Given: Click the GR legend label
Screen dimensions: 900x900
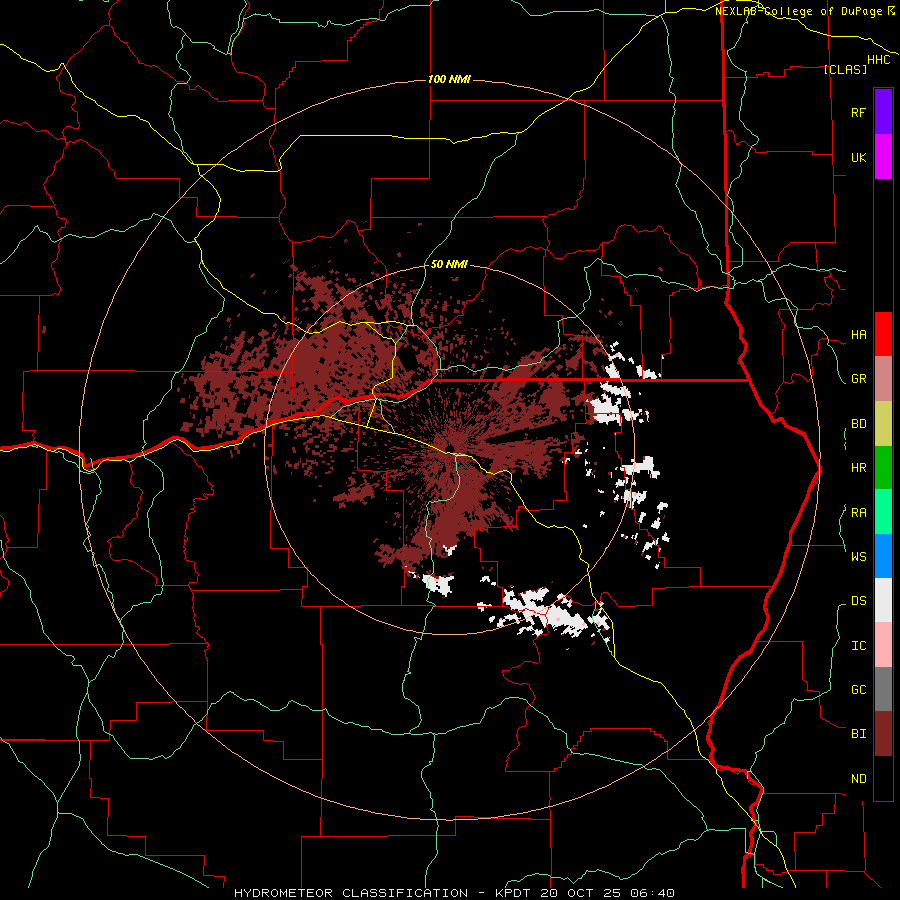Looking at the screenshot, I should pyautogui.click(x=858, y=379).
